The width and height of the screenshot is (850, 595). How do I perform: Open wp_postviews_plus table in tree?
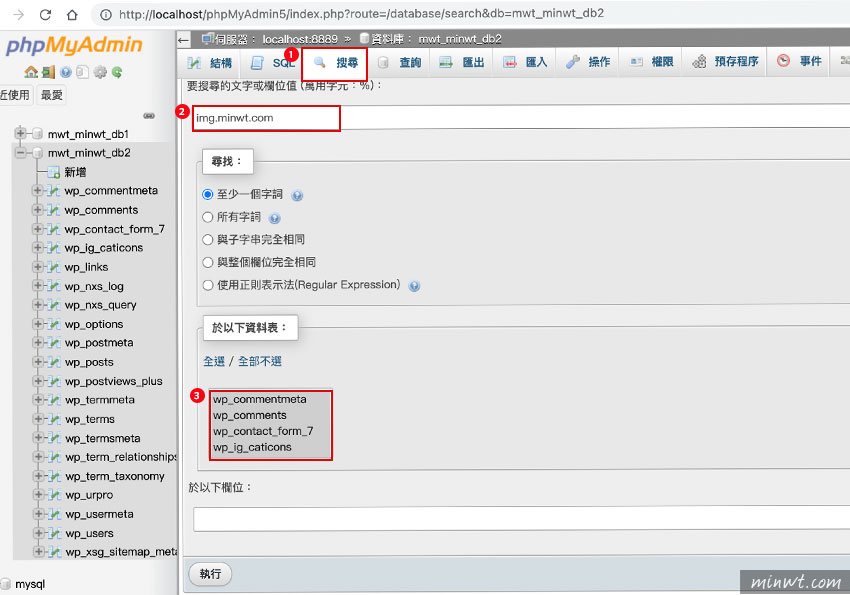pos(114,381)
